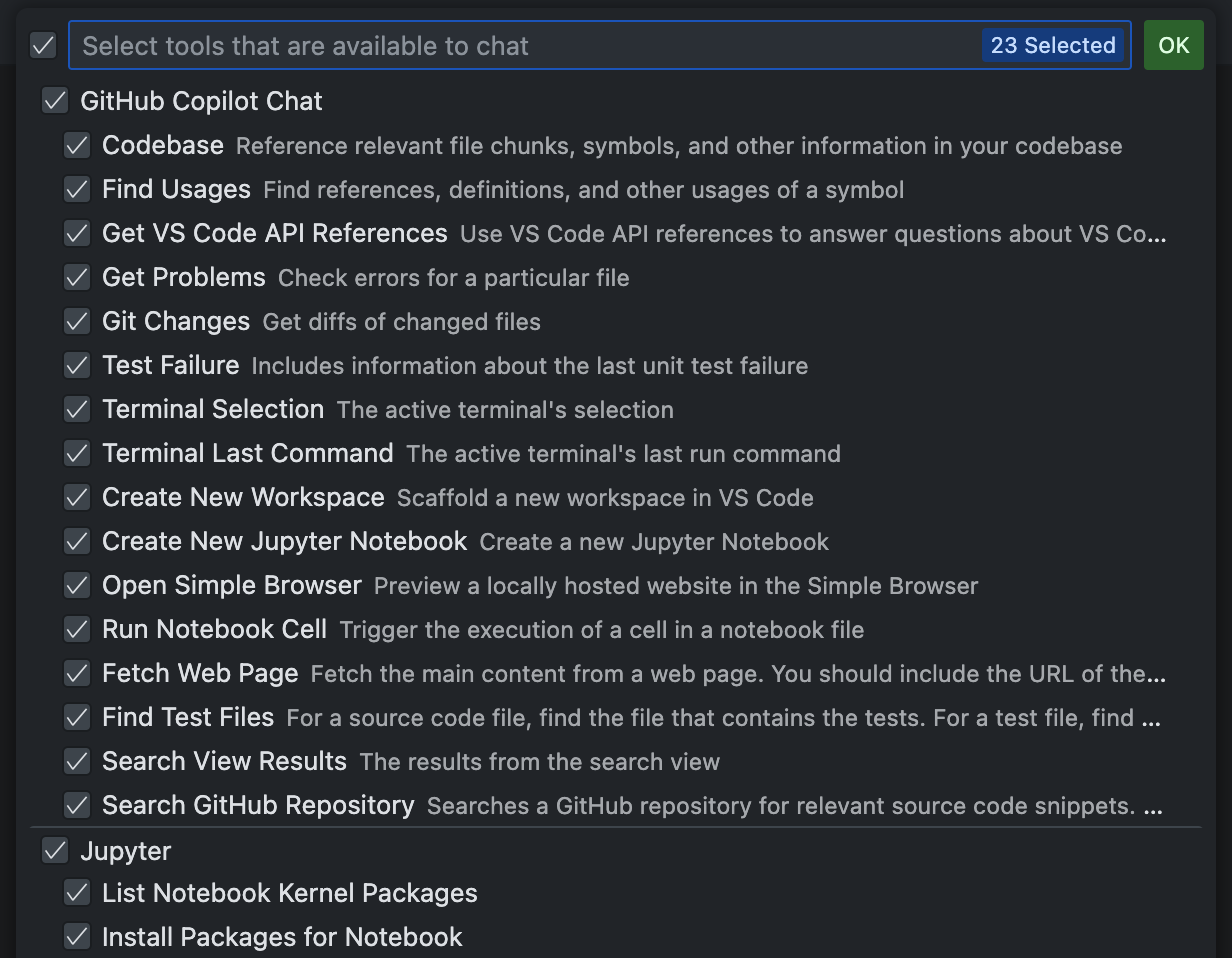Click the 'Find Usages' label
Image resolution: width=1232 pixels, height=958 pixels.
[x=176, y=189]
